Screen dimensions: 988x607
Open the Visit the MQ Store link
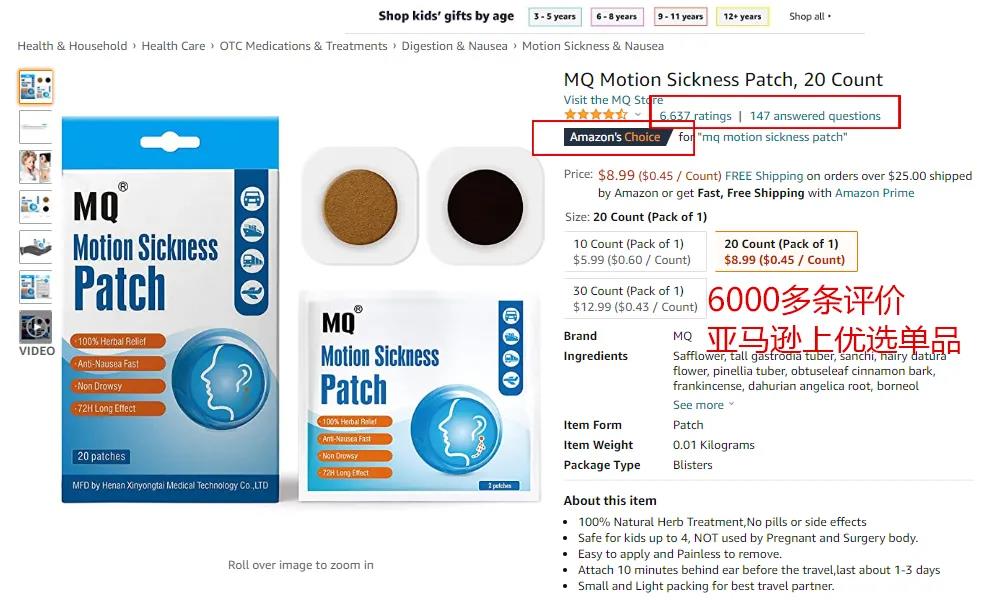613,100
